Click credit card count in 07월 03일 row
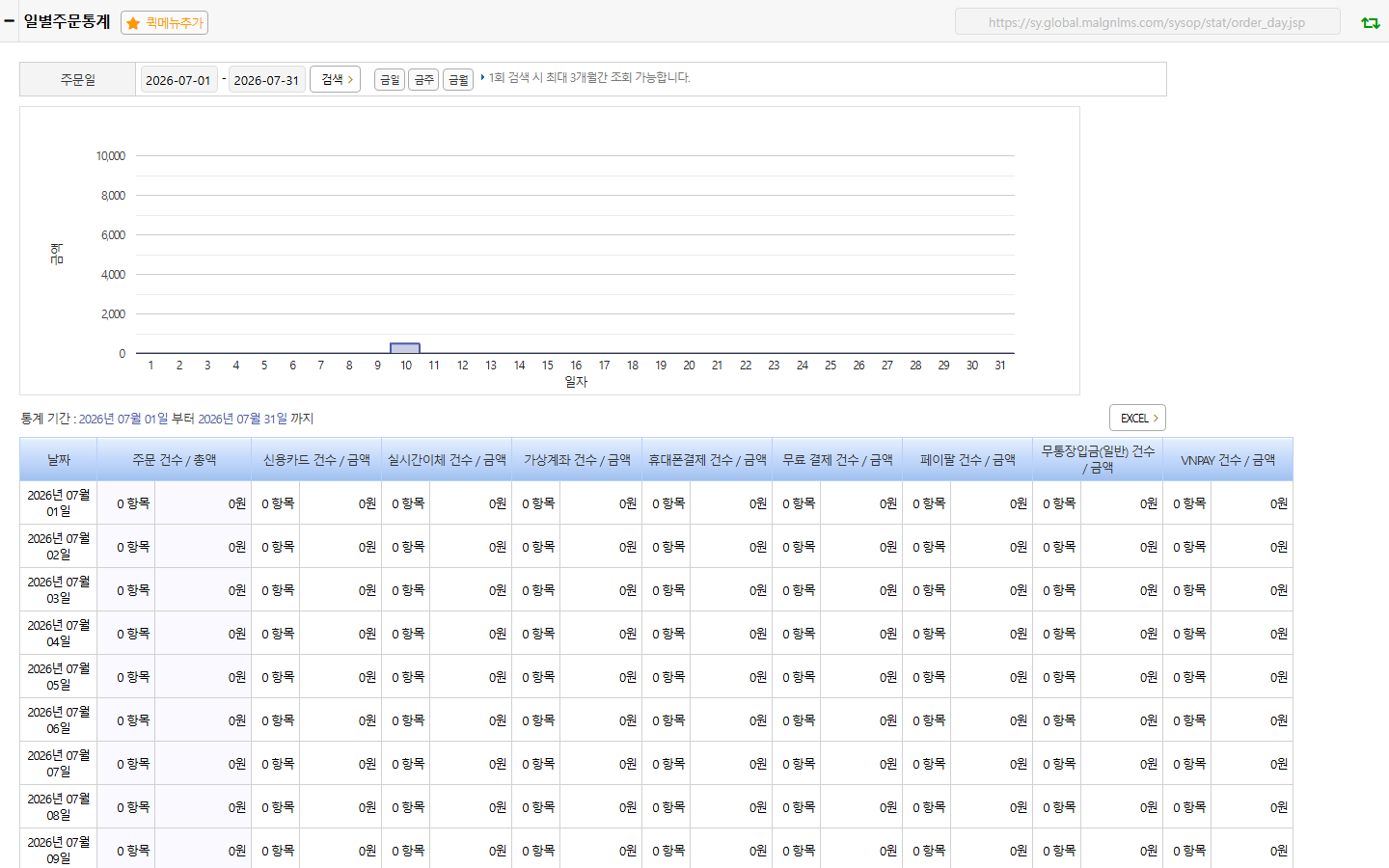Image resolution: width=1389 pixels, height=868 pixels. [276, 589]
